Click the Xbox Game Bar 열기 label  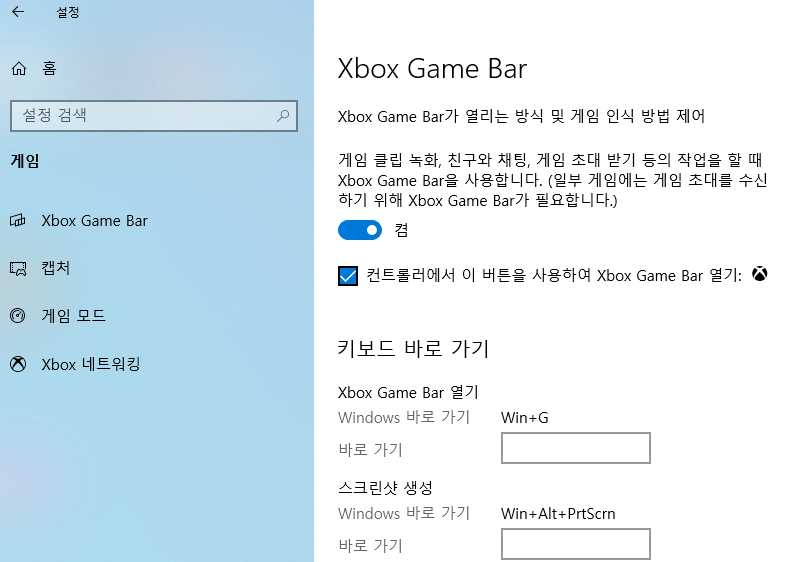(x=408, y=392)
